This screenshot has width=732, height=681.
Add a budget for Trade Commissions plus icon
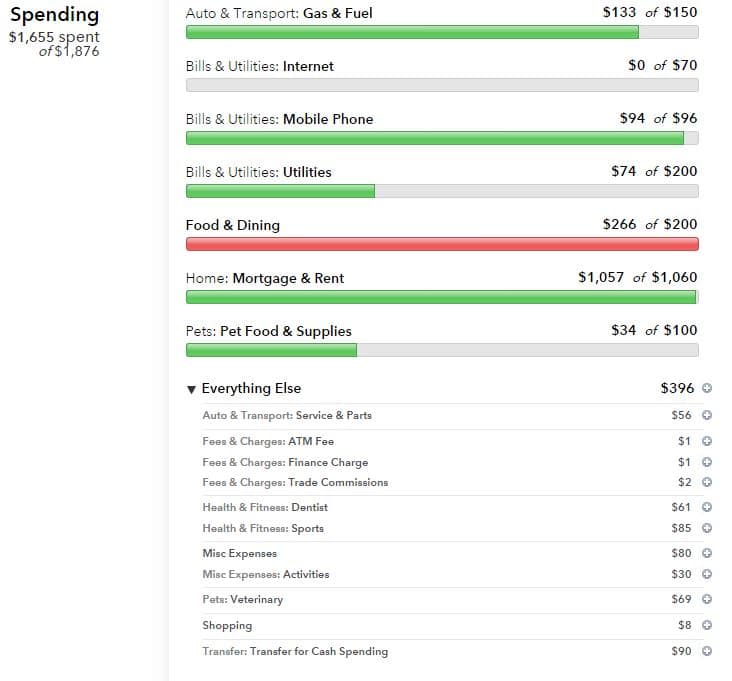point(707,482)
